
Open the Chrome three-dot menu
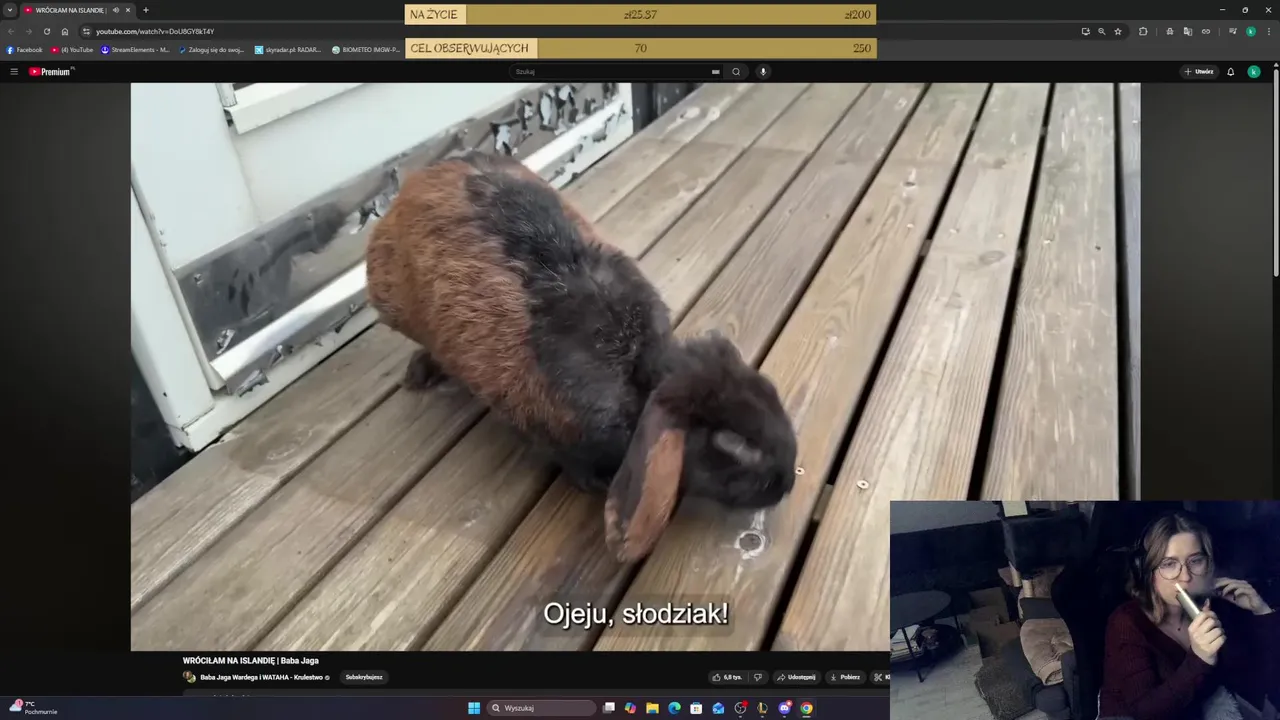[1268, 31]
